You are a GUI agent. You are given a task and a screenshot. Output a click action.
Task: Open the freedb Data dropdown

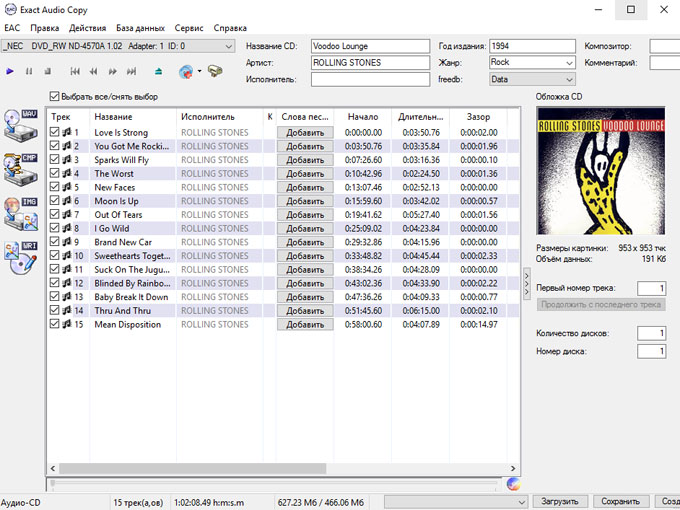coord(569,79)
